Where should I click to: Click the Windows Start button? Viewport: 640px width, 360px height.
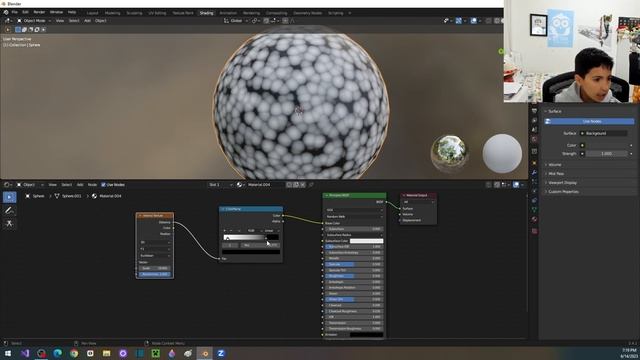[8, 353]
